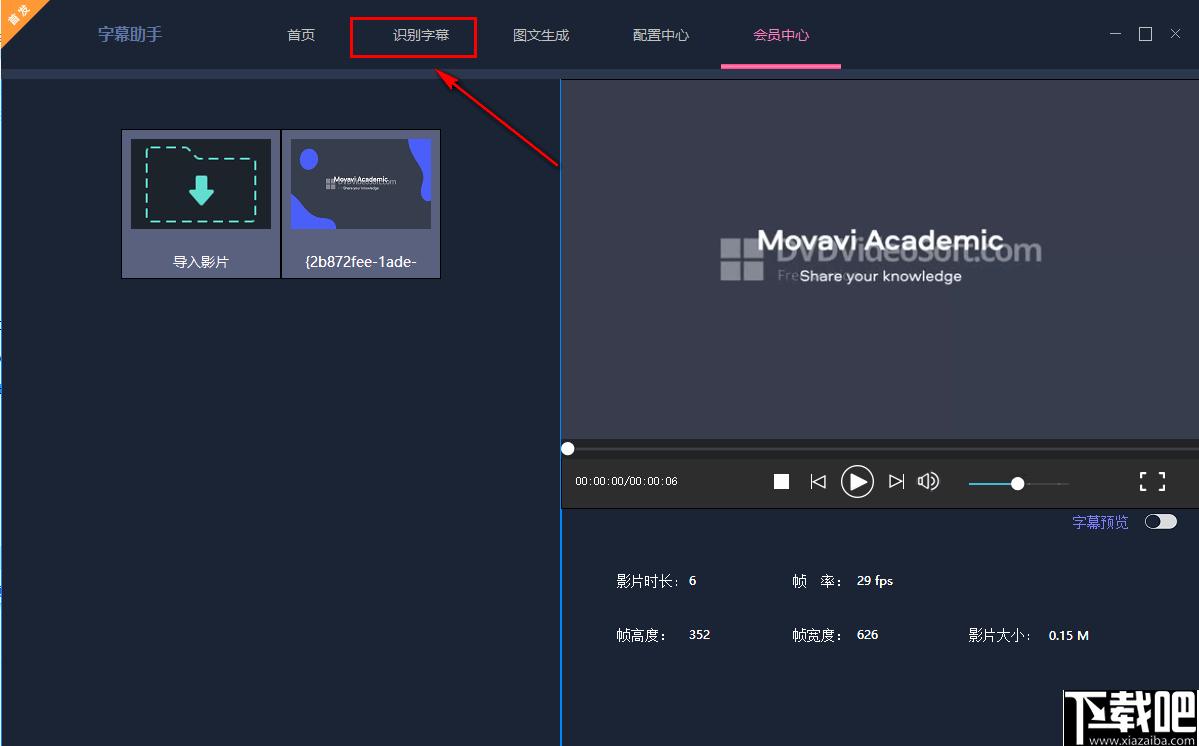Click the video progress bar handle
Viewport: 1199px width, 746px height.
(x=567, y=449)
